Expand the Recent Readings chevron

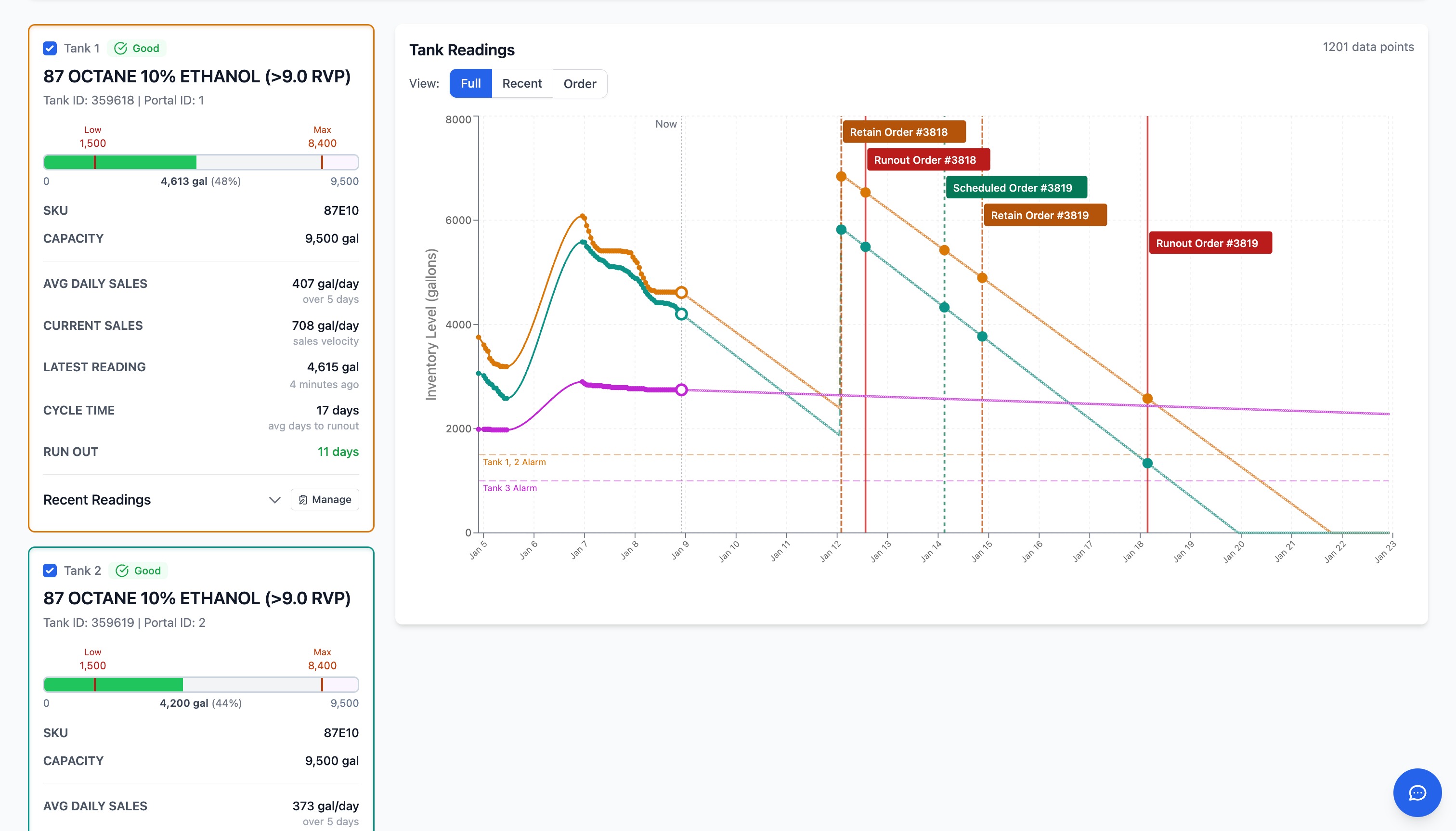click(x=274, y=500)
